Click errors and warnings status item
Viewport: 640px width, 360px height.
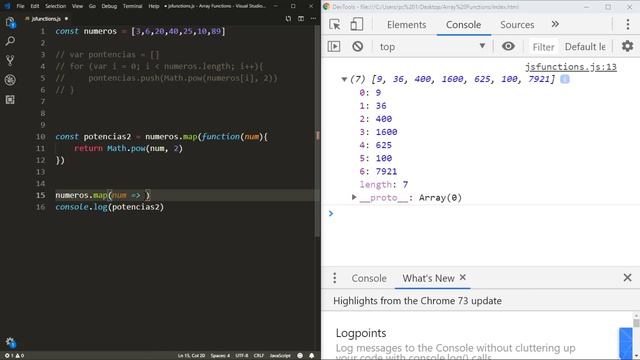[x=14, y=356]
